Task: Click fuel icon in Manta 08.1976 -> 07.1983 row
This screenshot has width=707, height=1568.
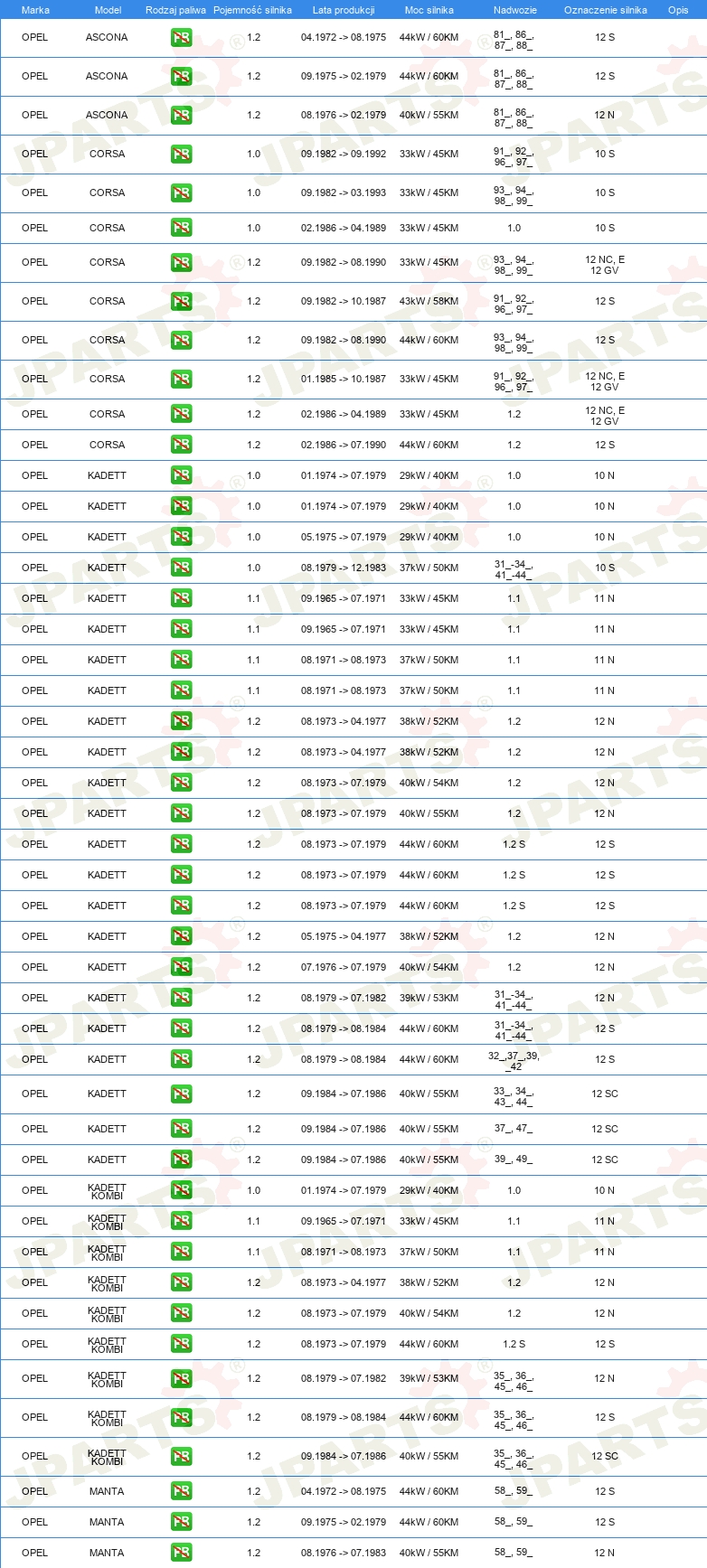Action: click(181, 1554)
